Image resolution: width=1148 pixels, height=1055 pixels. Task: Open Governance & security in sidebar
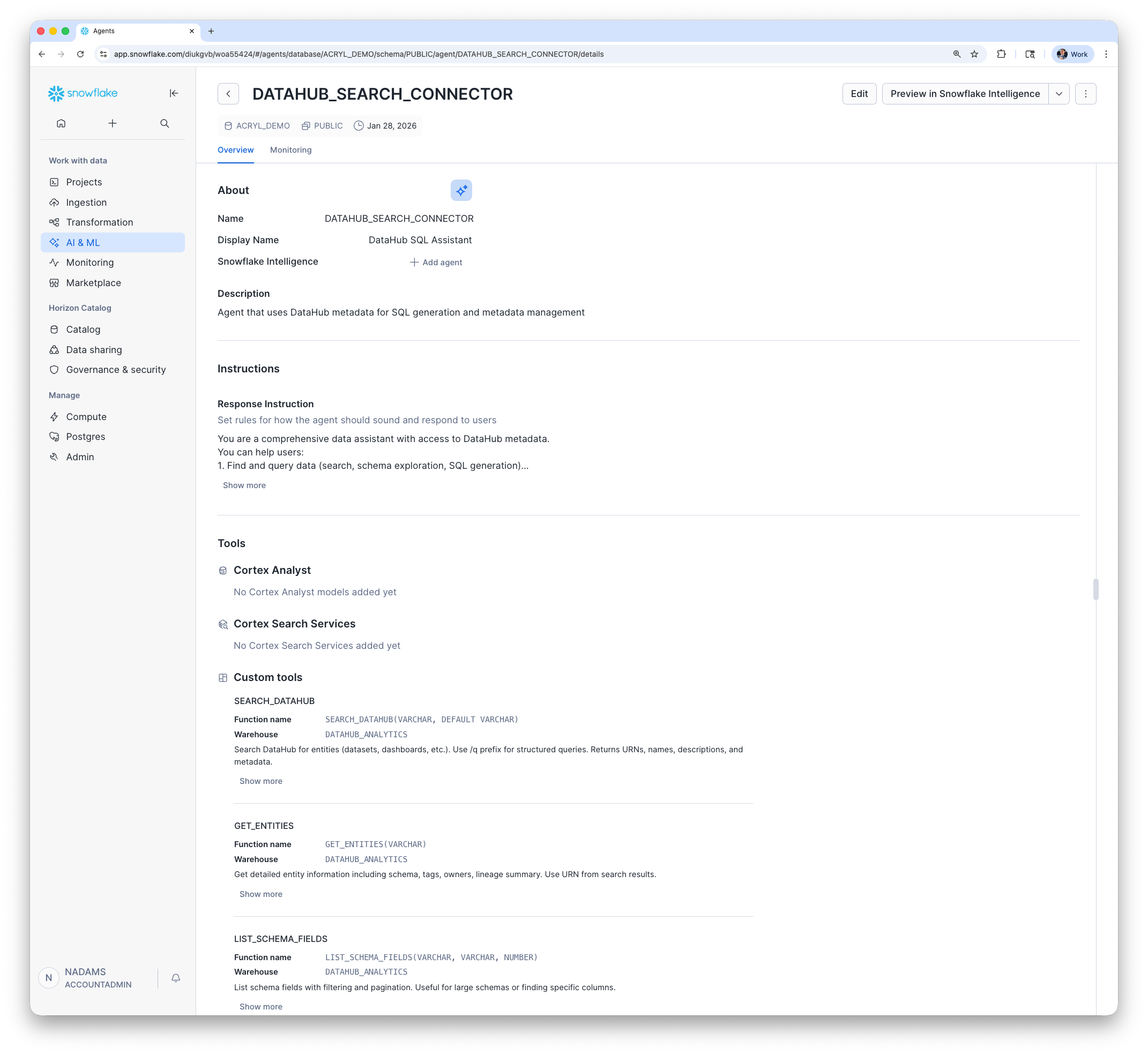point(116,369)
